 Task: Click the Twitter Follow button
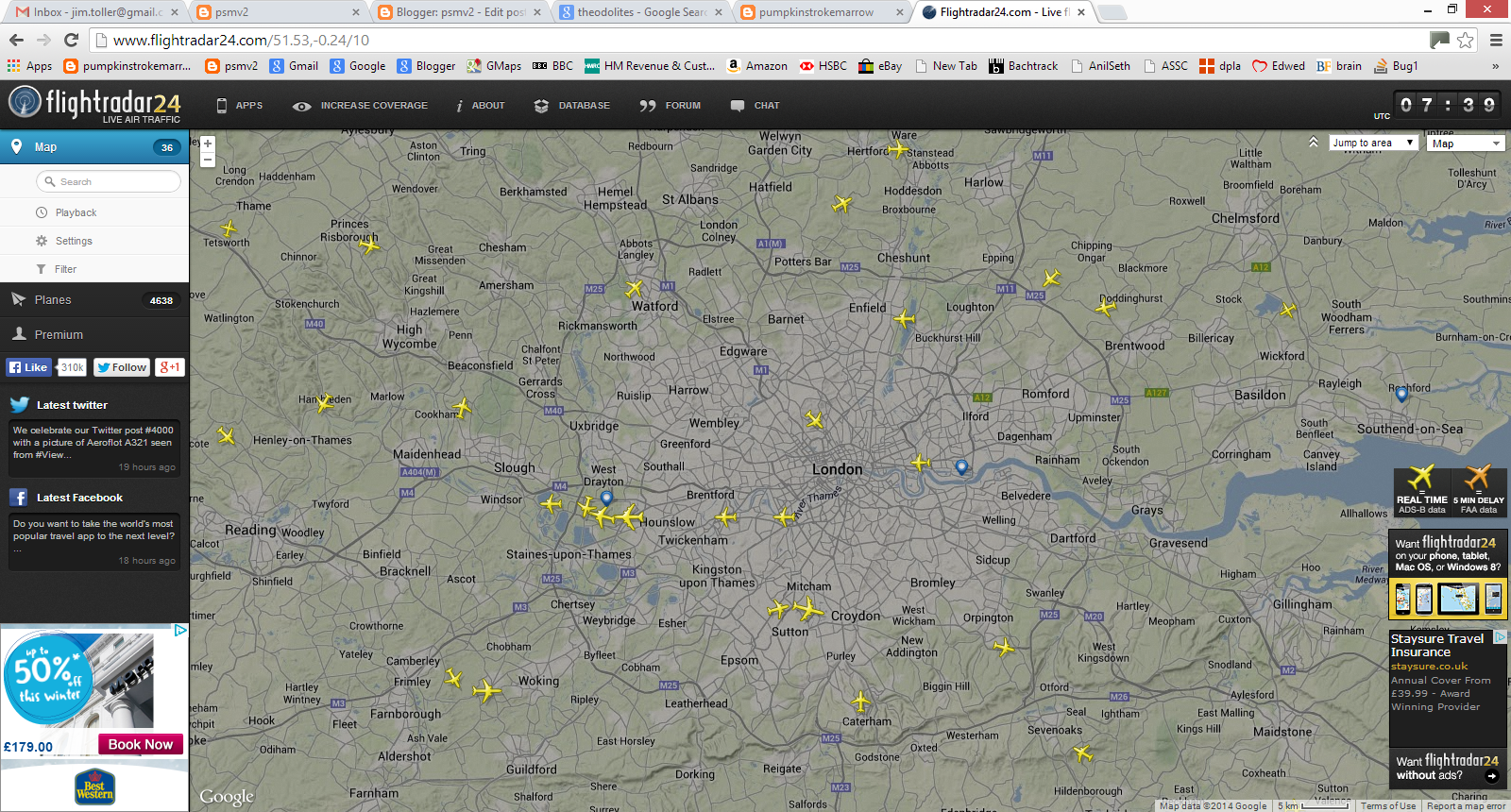pyautogui.click(x=122, y=367)
